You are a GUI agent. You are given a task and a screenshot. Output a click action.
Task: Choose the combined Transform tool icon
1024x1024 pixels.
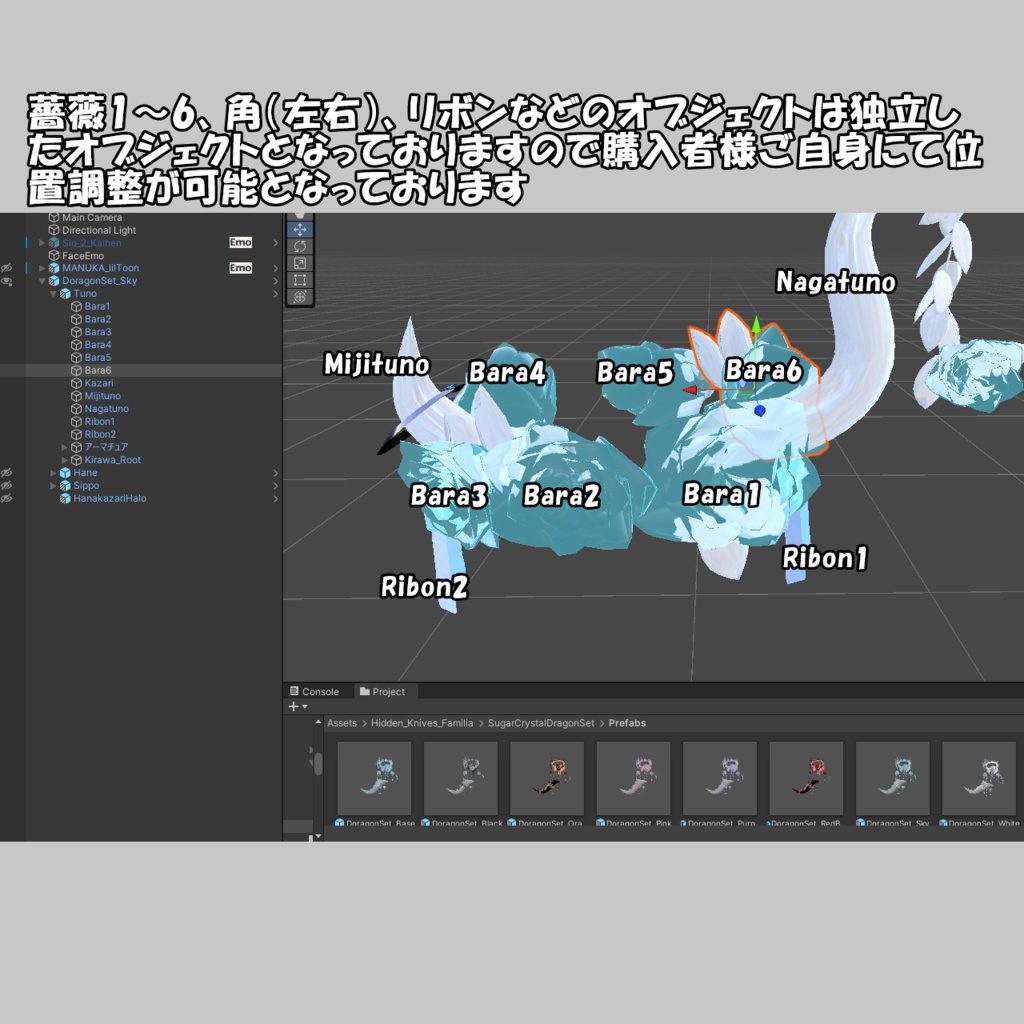coord(299,296)
